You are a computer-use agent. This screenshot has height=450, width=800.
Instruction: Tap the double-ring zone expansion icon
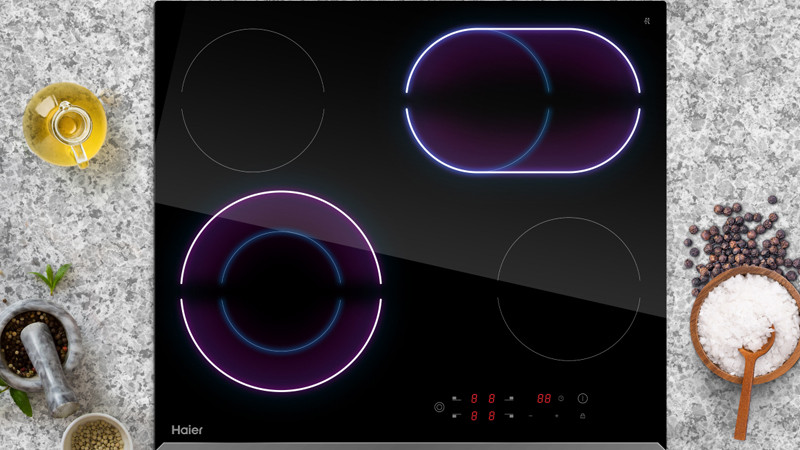[439, 406]
